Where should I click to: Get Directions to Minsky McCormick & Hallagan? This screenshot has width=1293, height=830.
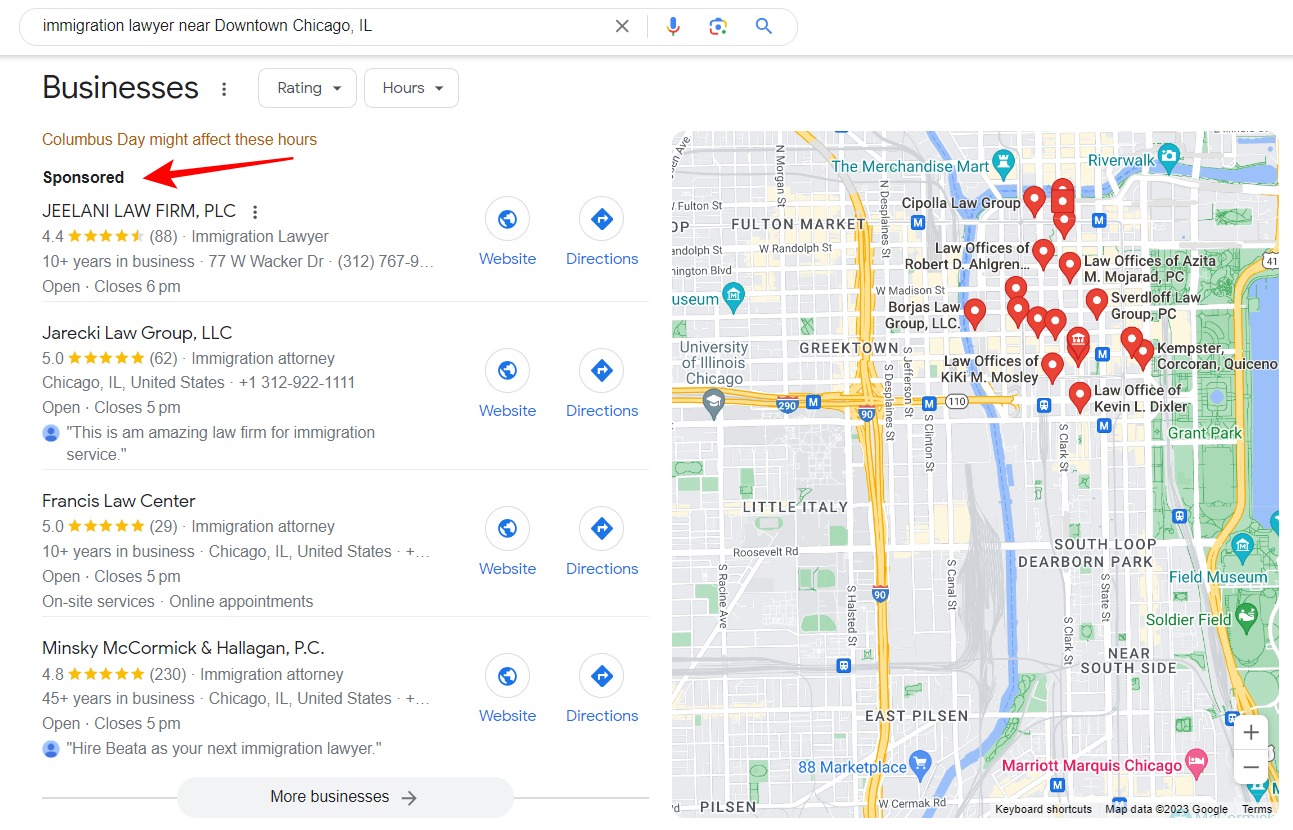tap(601, 675)
